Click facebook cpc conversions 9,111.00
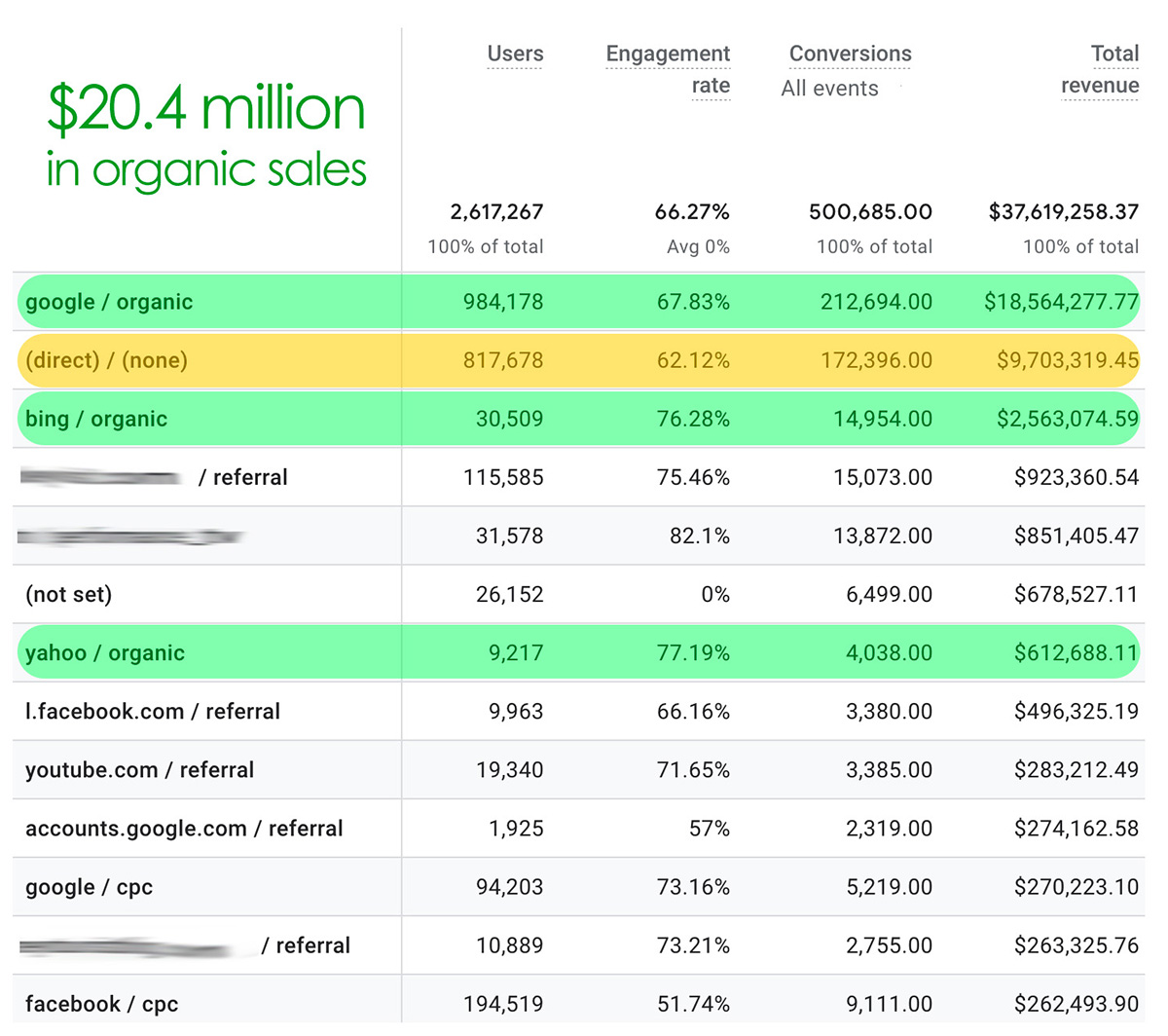The image size is (1168, 1036). point(889,1003)
